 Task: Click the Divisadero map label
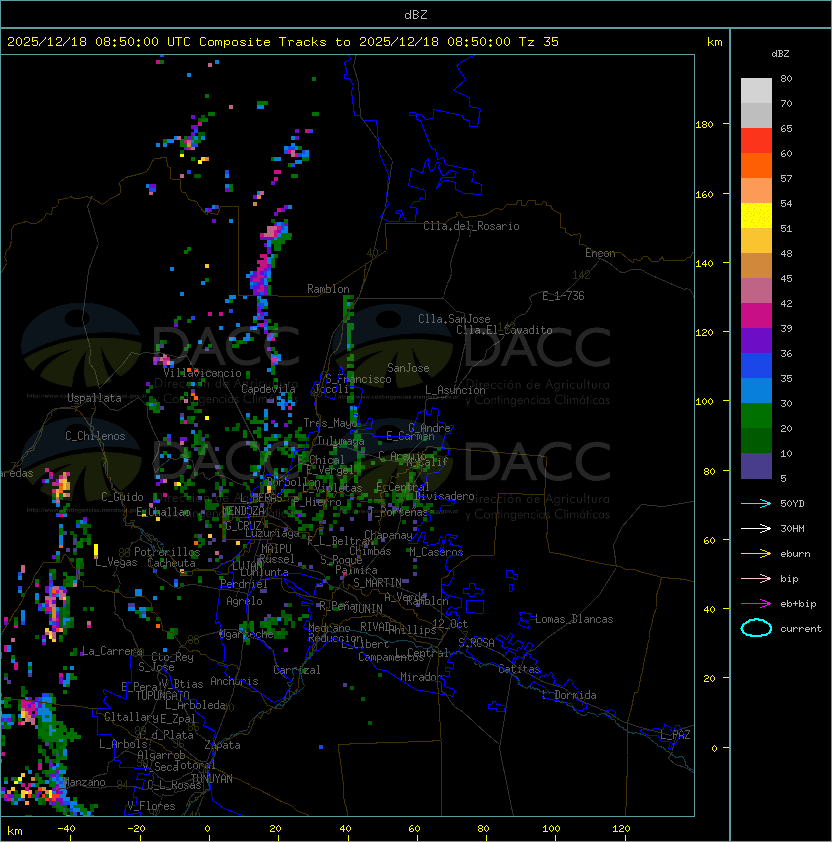click(x=444, y=496)
